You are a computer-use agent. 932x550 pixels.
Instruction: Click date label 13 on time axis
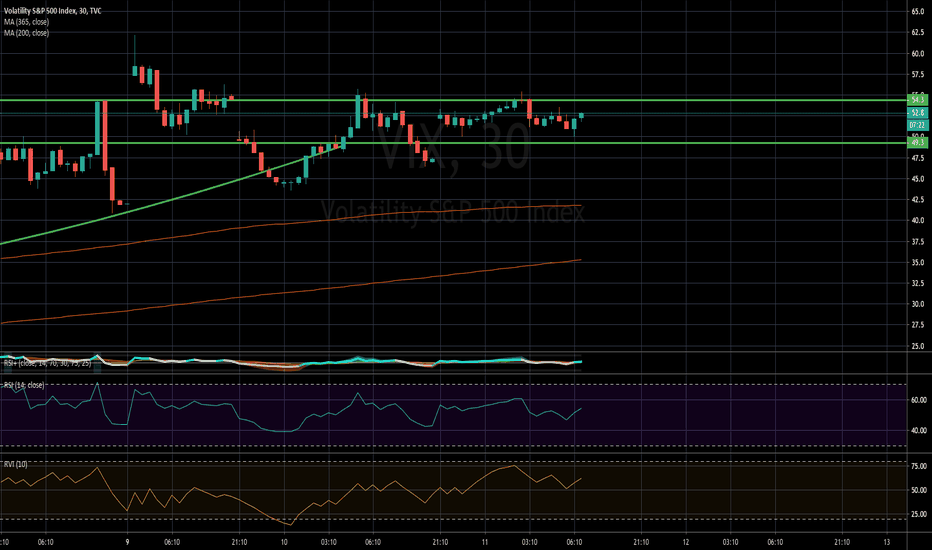point(887,542)
